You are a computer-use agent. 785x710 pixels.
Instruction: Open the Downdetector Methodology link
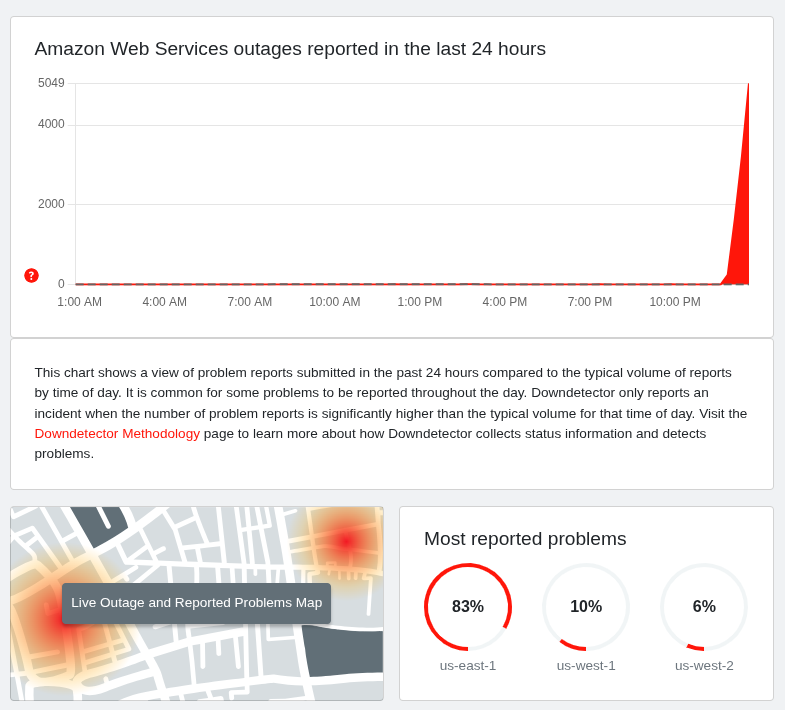(117, 434)
